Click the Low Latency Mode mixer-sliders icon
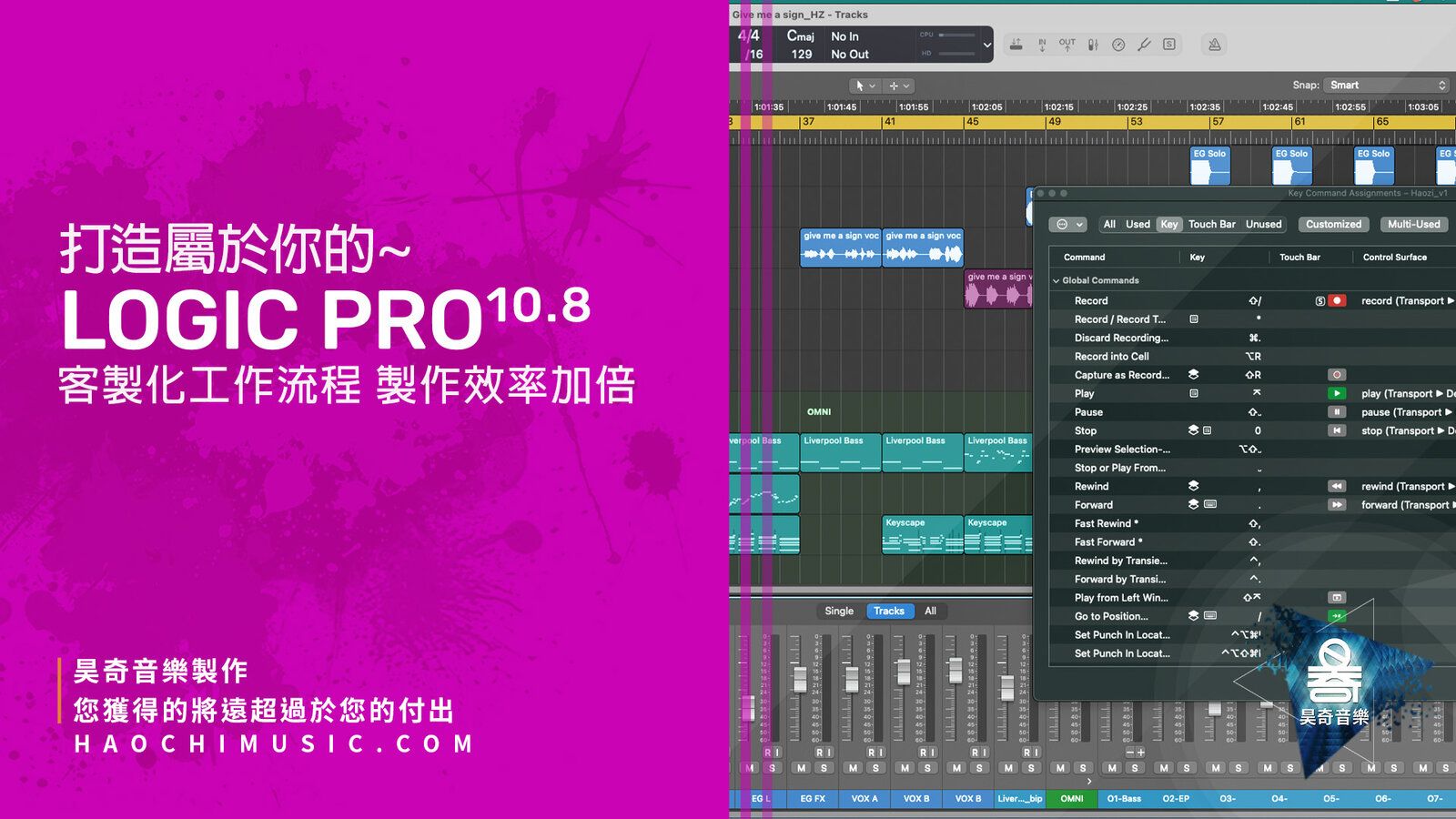Screen dimensions: 1456x819 coord(1093,45)
